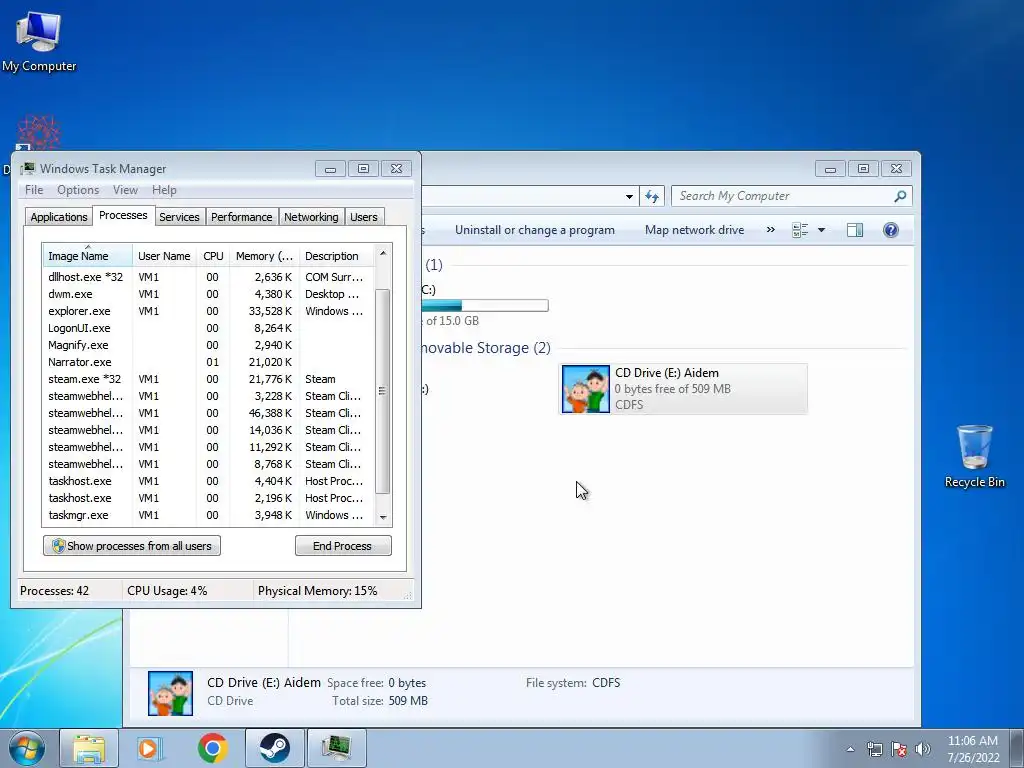Toggle the Explorer preview pane icon

point(854,230)
